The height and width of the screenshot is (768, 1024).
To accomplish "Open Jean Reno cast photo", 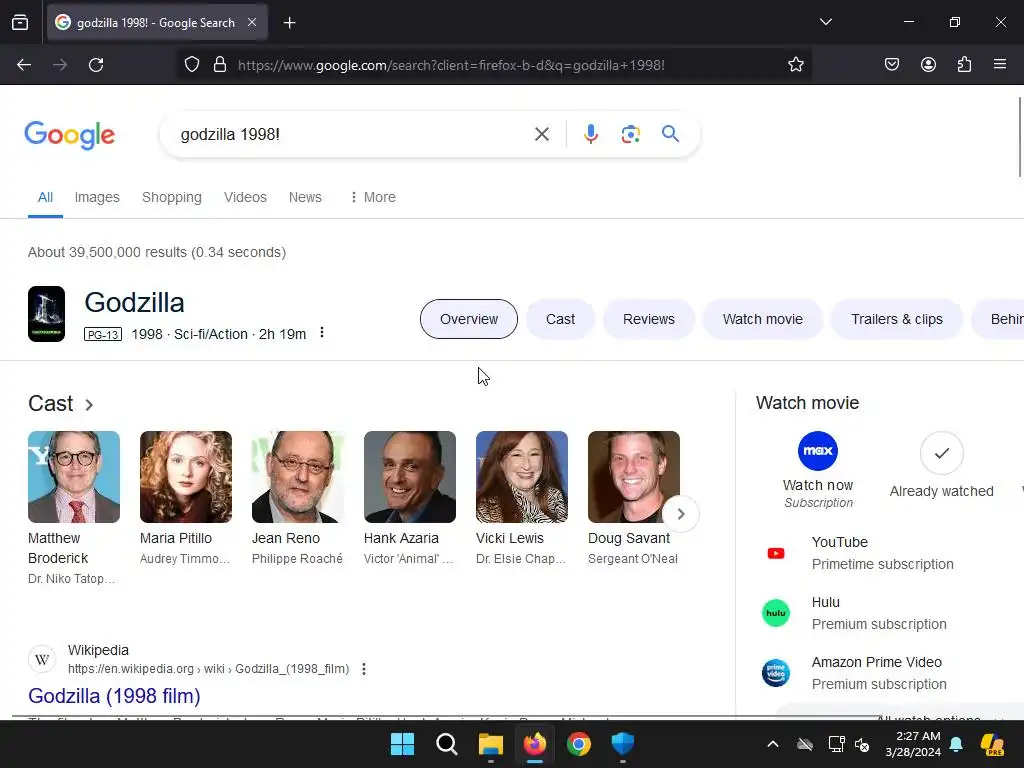I will coord(298,477).
